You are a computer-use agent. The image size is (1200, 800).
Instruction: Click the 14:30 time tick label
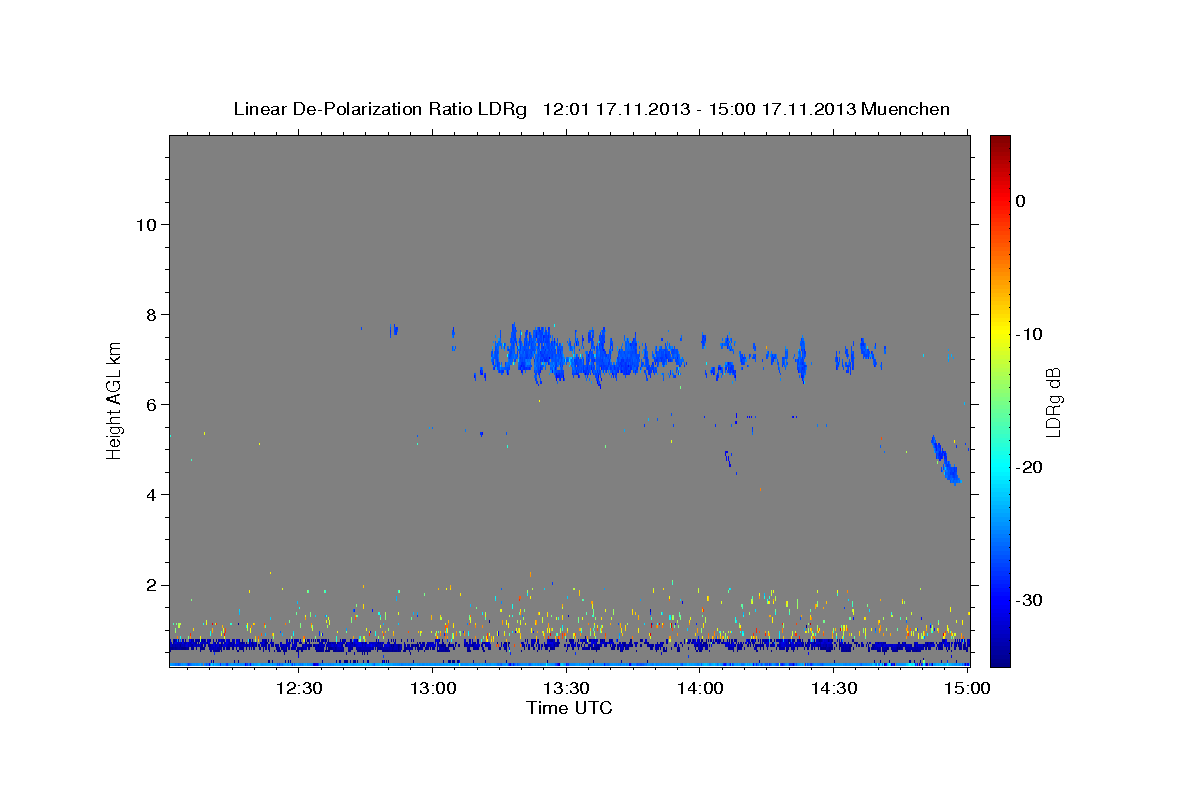pos(833,688)
